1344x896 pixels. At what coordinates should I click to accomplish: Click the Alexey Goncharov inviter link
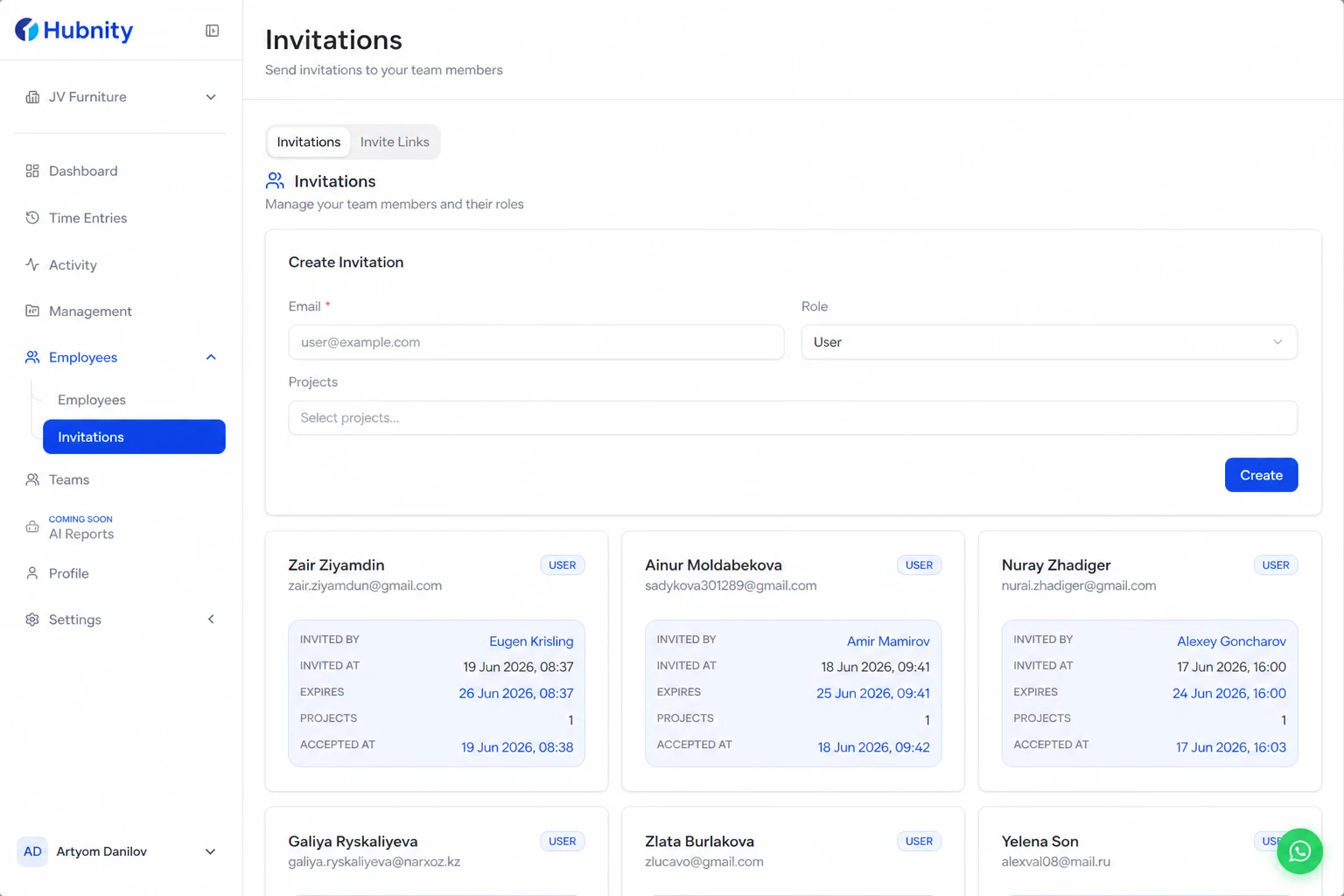click(1231, 641)
